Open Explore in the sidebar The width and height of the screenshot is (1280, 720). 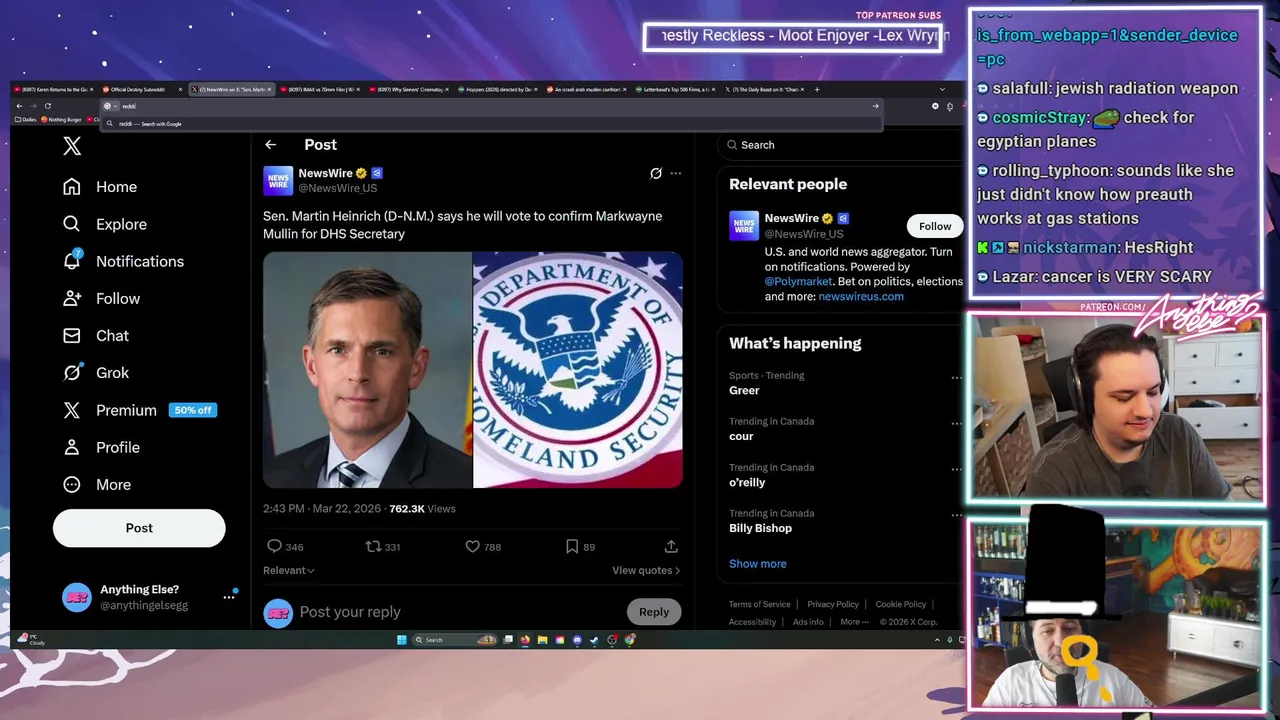tap(104, 224)
